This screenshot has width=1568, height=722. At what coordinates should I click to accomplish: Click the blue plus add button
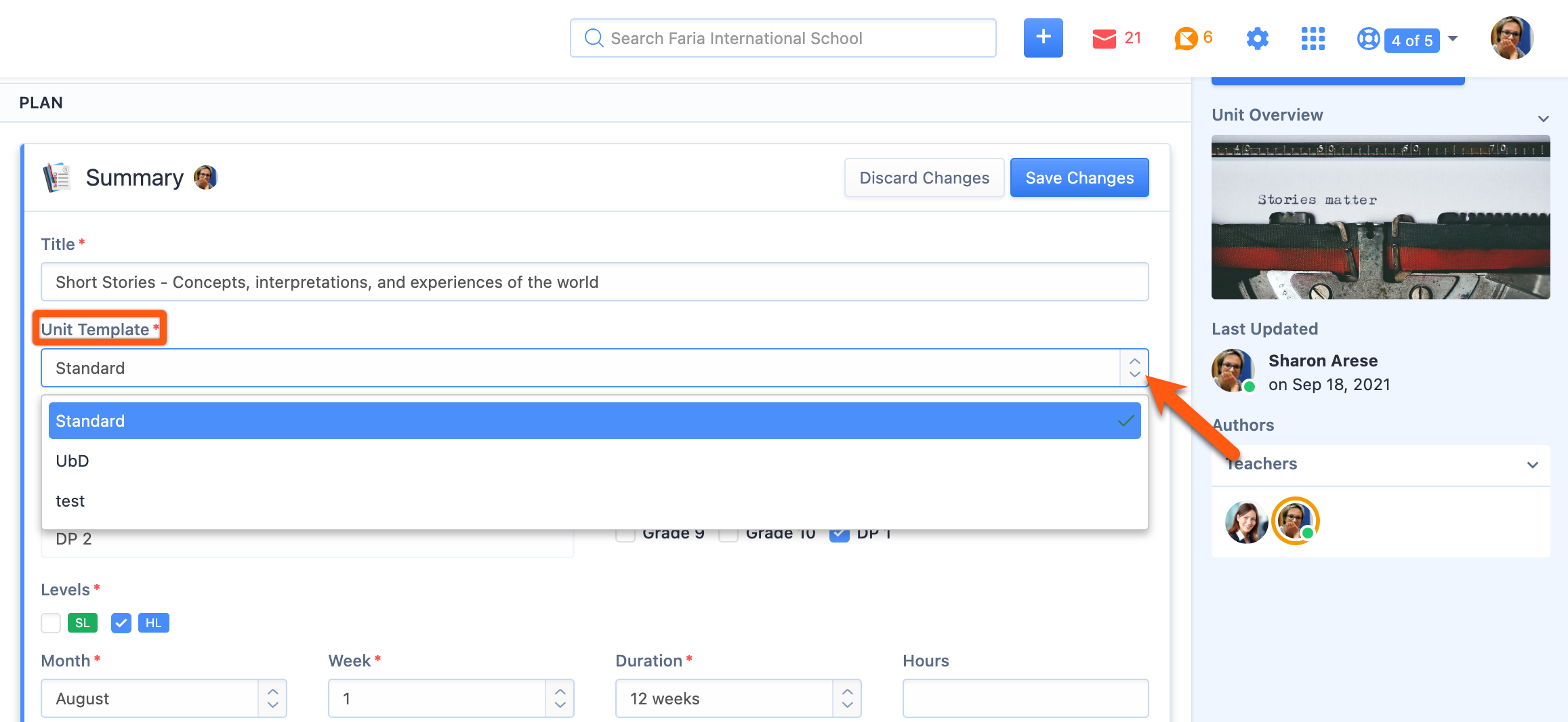tap(1043, 38)
